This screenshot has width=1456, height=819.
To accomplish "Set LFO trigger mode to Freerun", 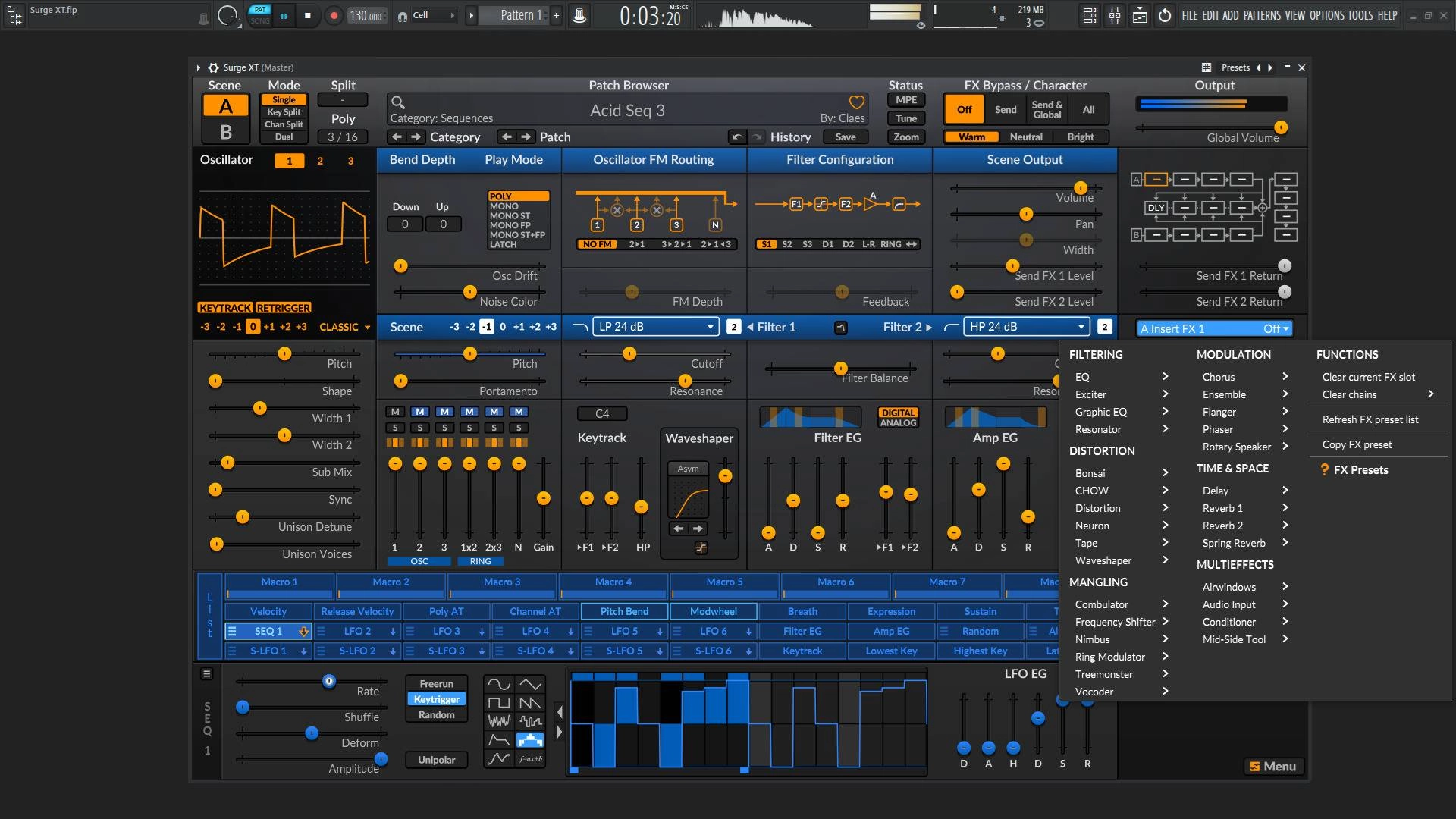I will [x=437, y=684].
